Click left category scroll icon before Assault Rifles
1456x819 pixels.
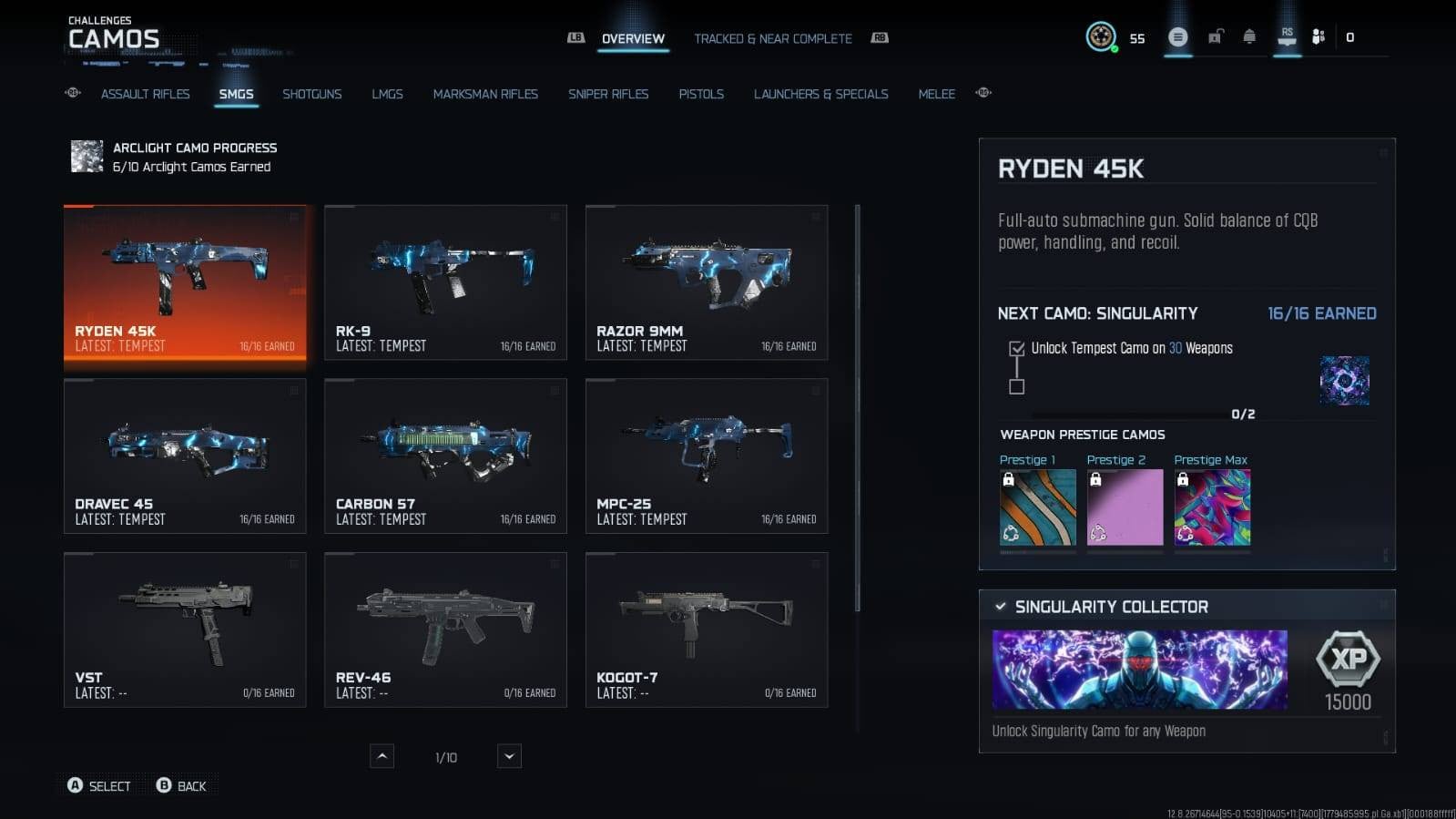tap(73, 93)
